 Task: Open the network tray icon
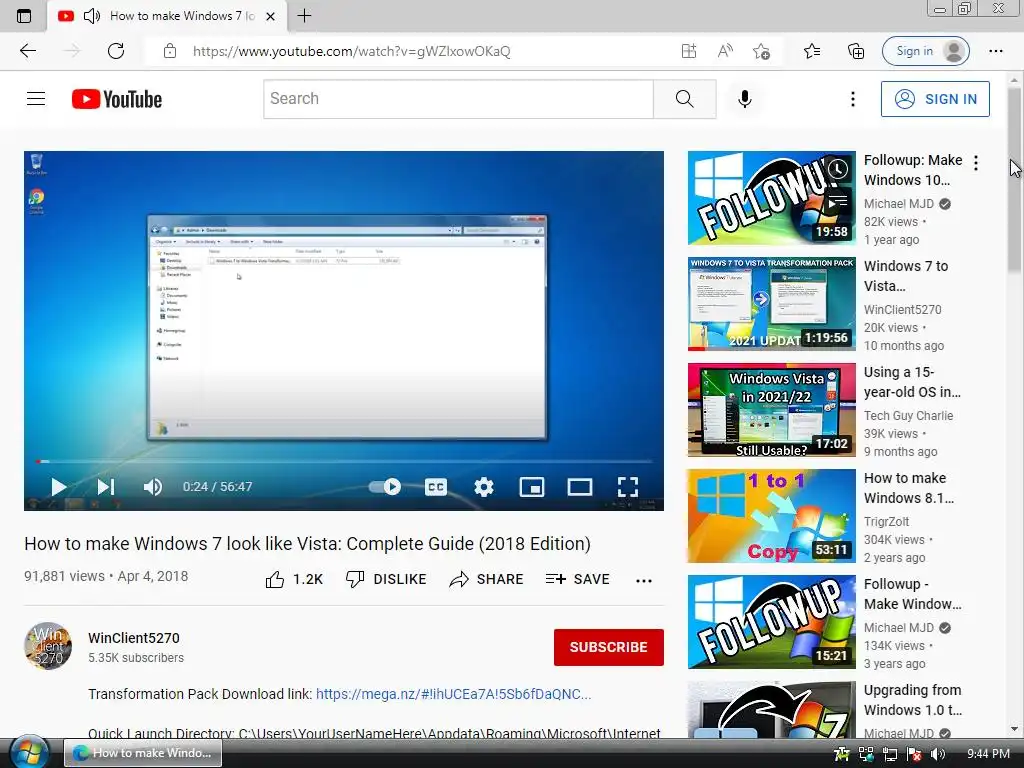890,754
